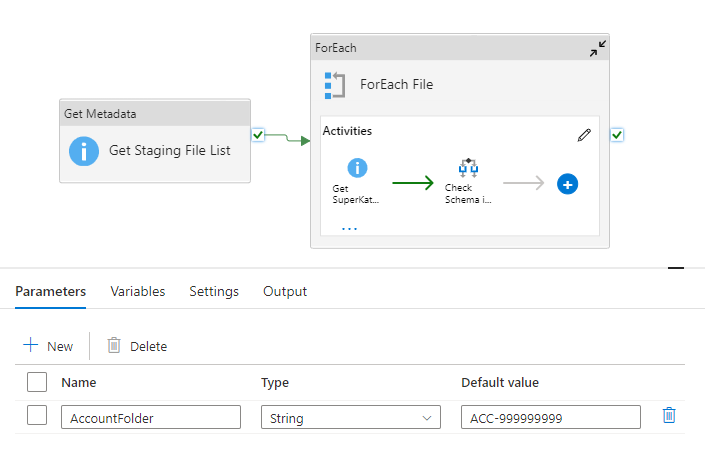Click the New parameter button
This screenshot has height=451, width=705.
coord(48,346)
